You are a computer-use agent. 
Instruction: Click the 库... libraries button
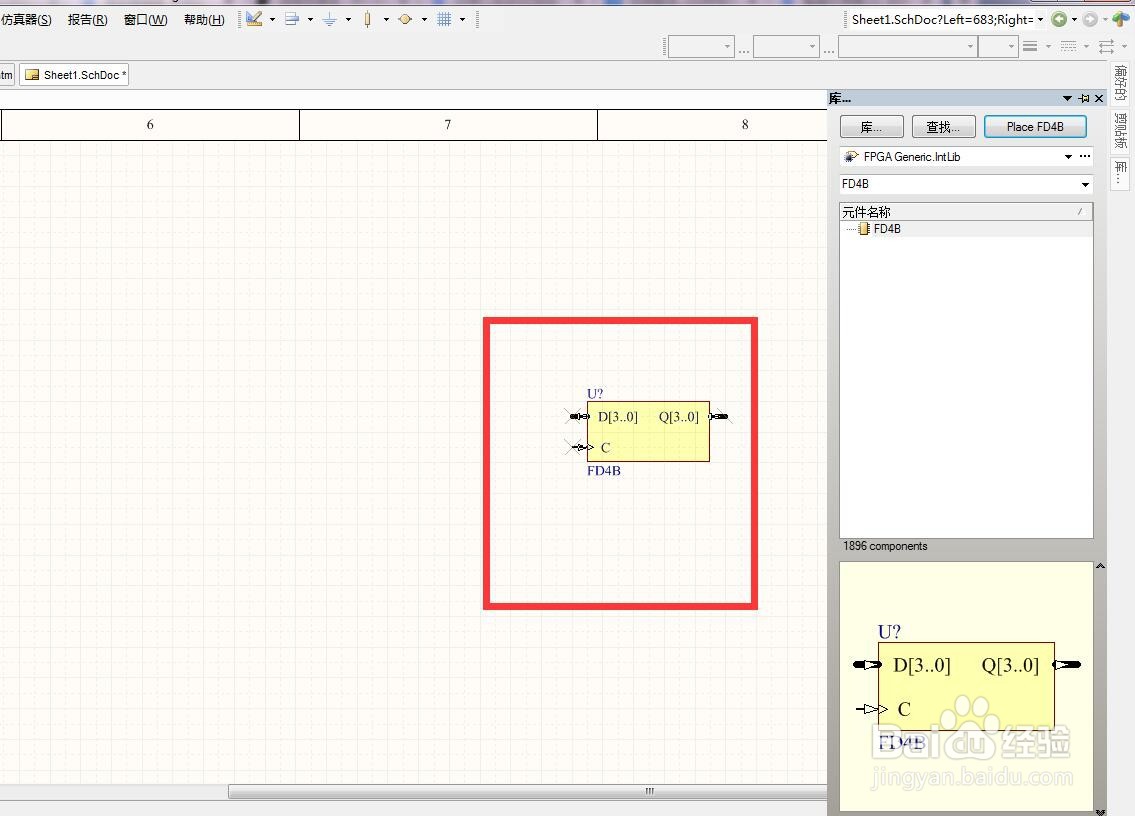(872, 127)
